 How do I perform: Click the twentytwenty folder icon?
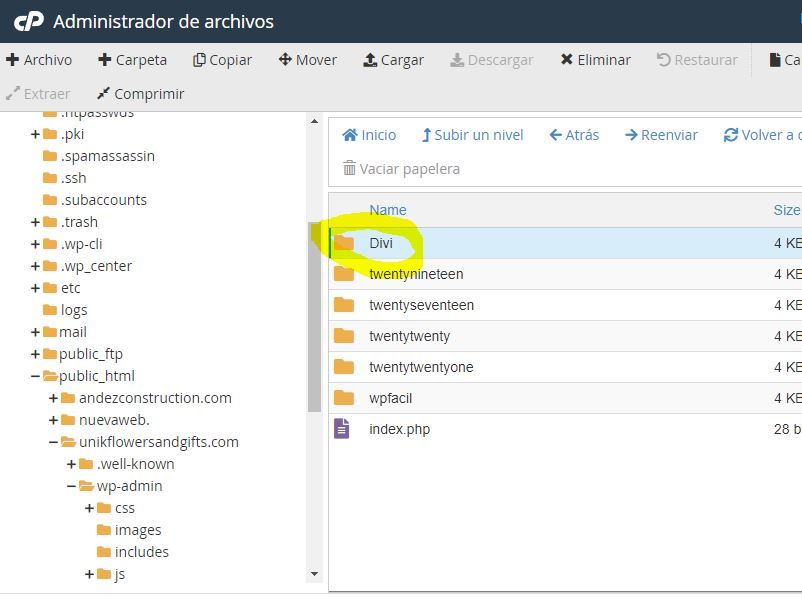click(x=344, y=336)
